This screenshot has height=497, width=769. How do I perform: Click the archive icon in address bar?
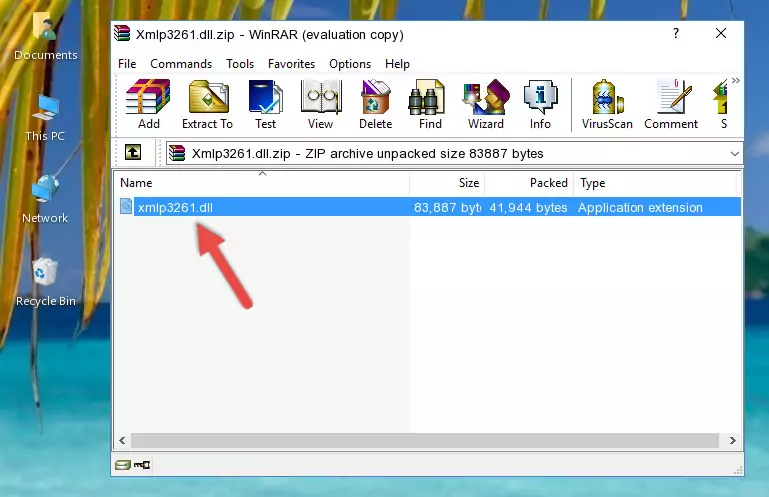tap(177, 154)
